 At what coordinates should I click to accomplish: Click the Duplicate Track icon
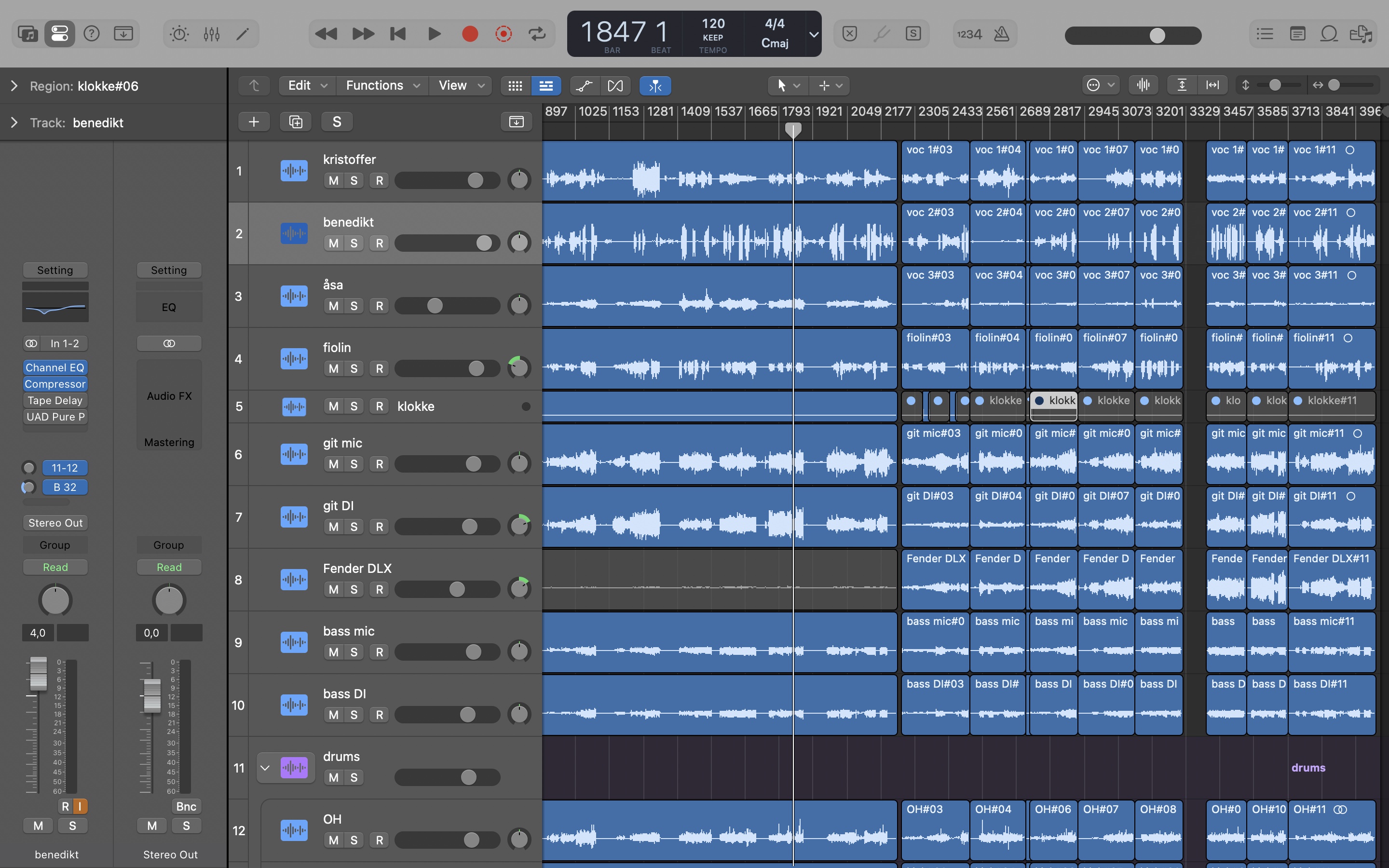296,122
